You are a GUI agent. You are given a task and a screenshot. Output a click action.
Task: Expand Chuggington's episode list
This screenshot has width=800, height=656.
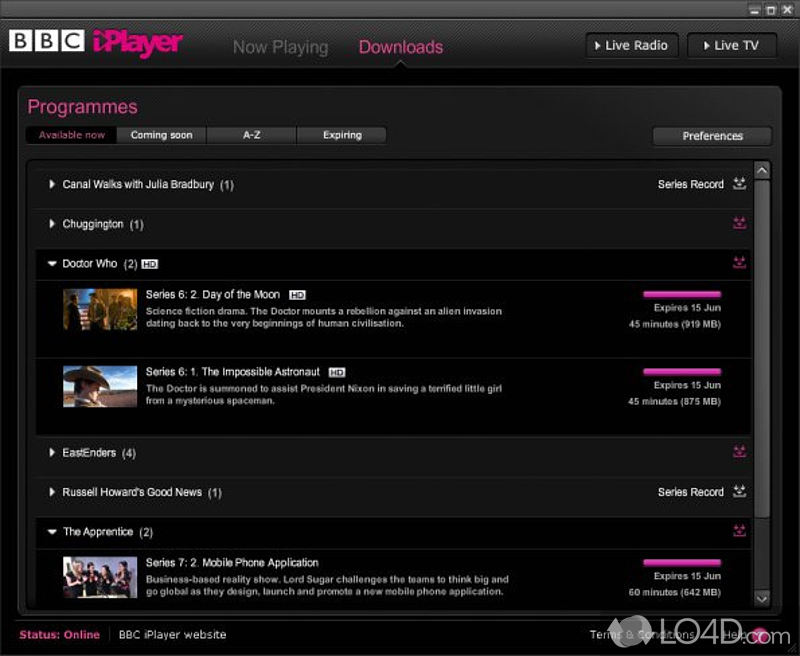click(x=52, y=223)
